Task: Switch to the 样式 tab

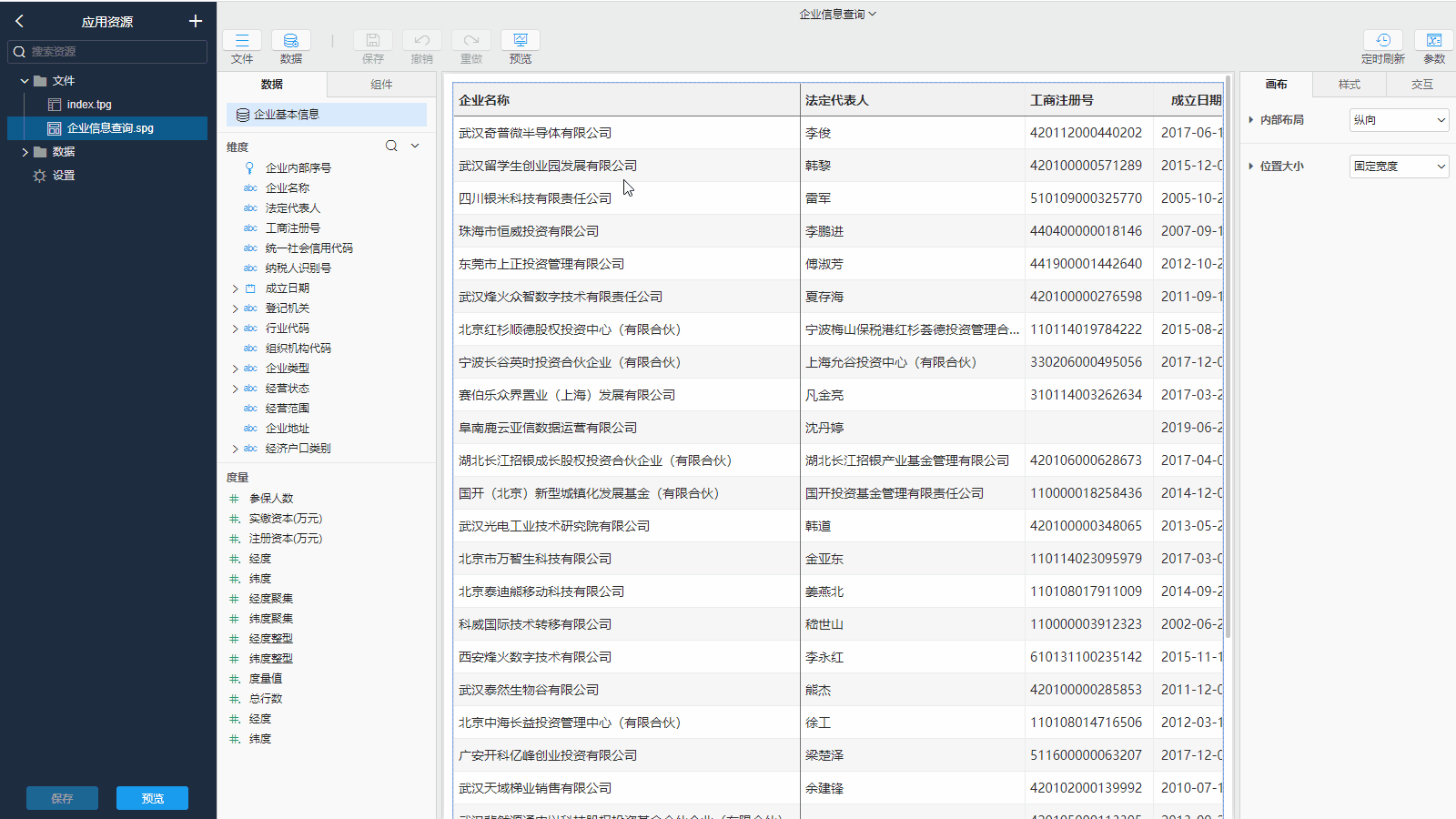Action: pos(1350,84)
